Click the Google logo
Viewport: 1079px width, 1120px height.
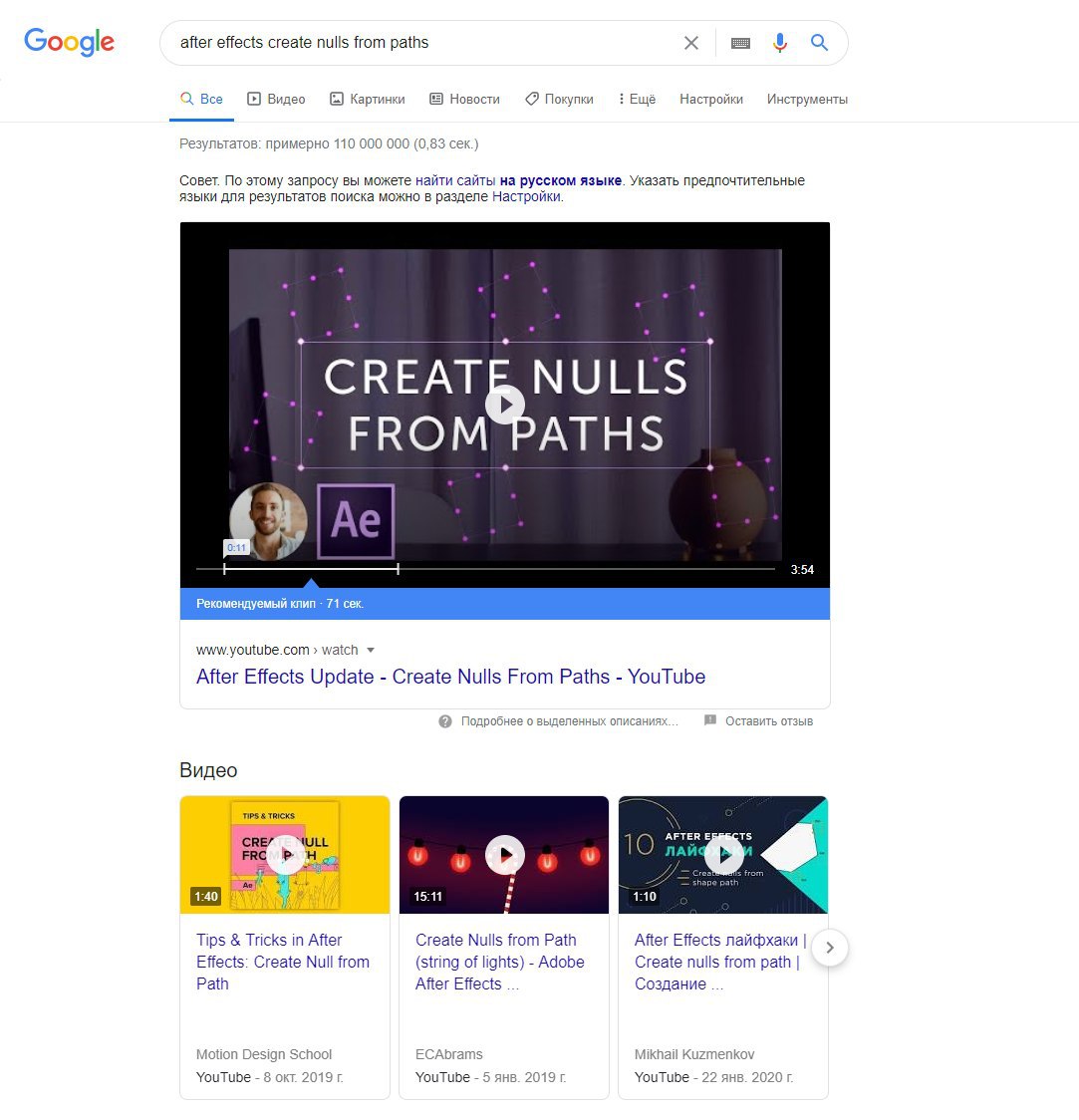pyautogui.click(x=70, y=42)
